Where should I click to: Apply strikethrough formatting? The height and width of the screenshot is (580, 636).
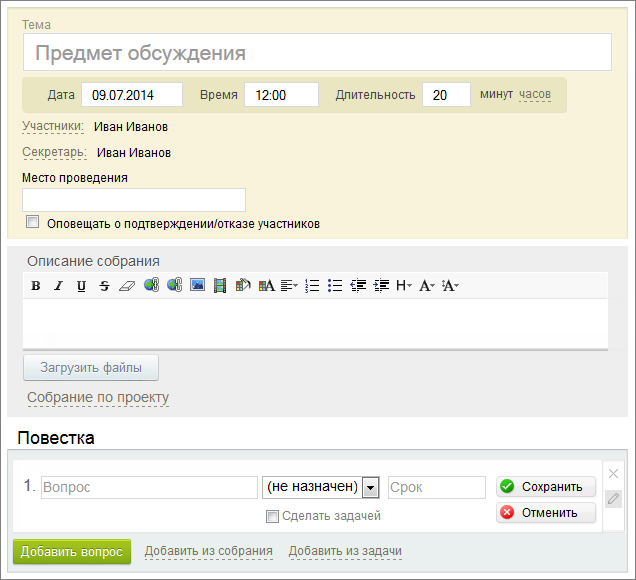point(104,286)
